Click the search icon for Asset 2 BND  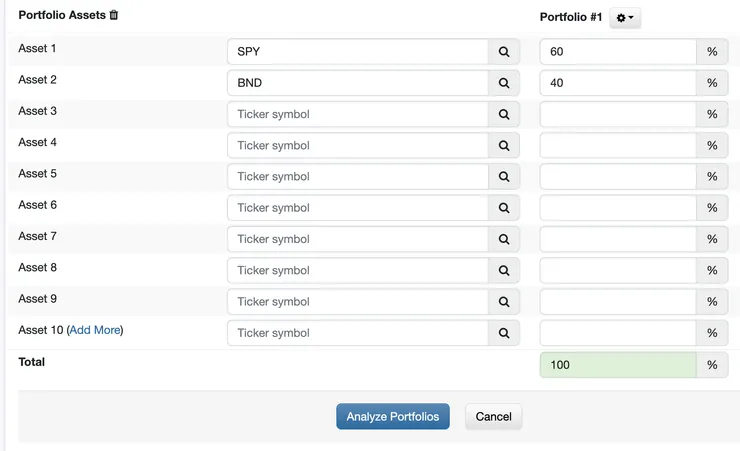tap(504, 83)
